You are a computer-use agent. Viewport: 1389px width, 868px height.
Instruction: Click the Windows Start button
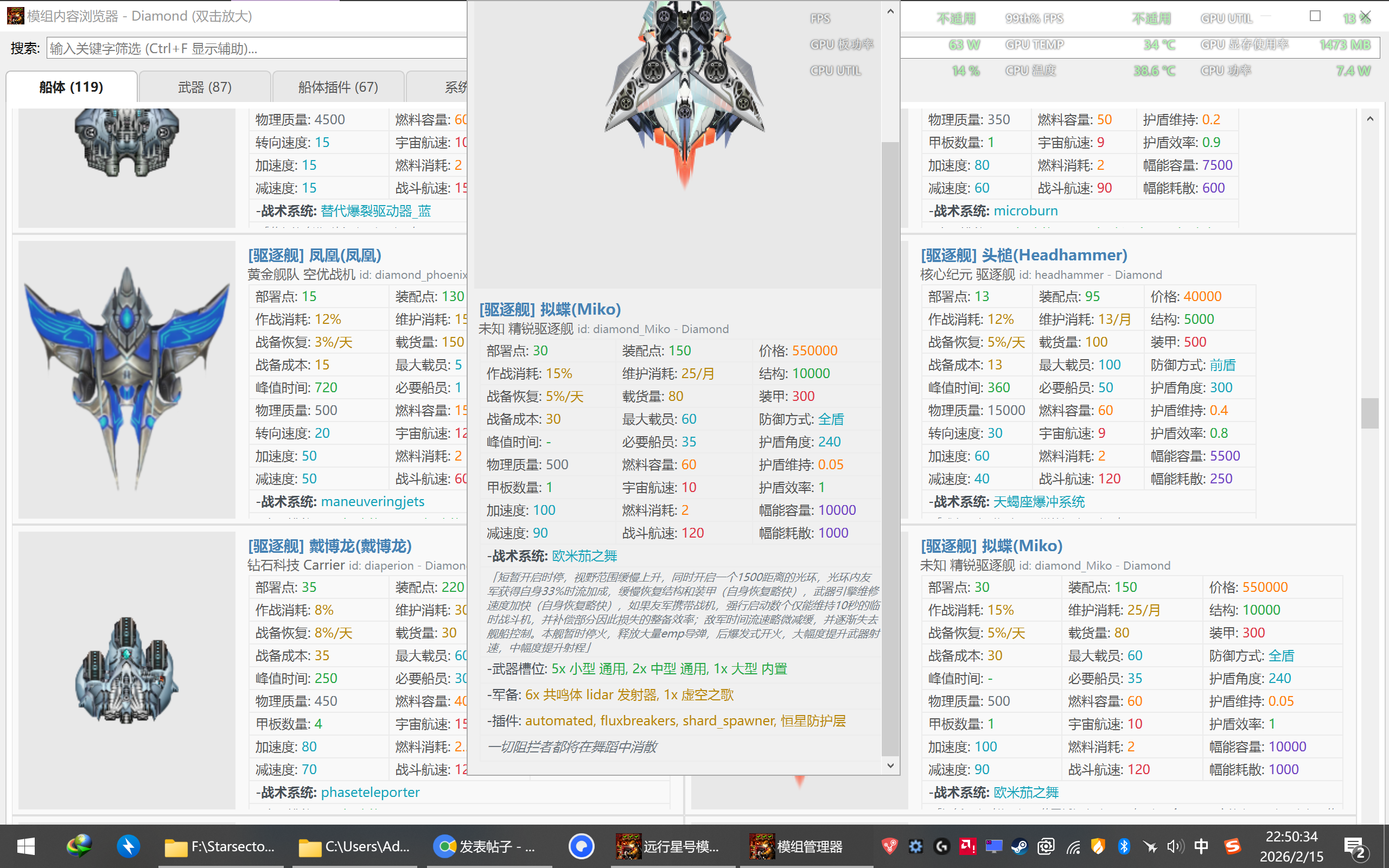26,846
